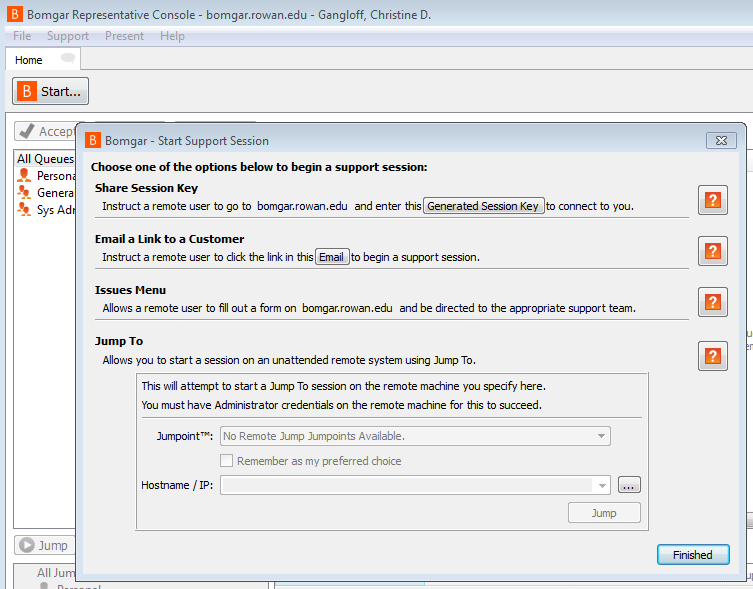Open the Help menu

172,36
